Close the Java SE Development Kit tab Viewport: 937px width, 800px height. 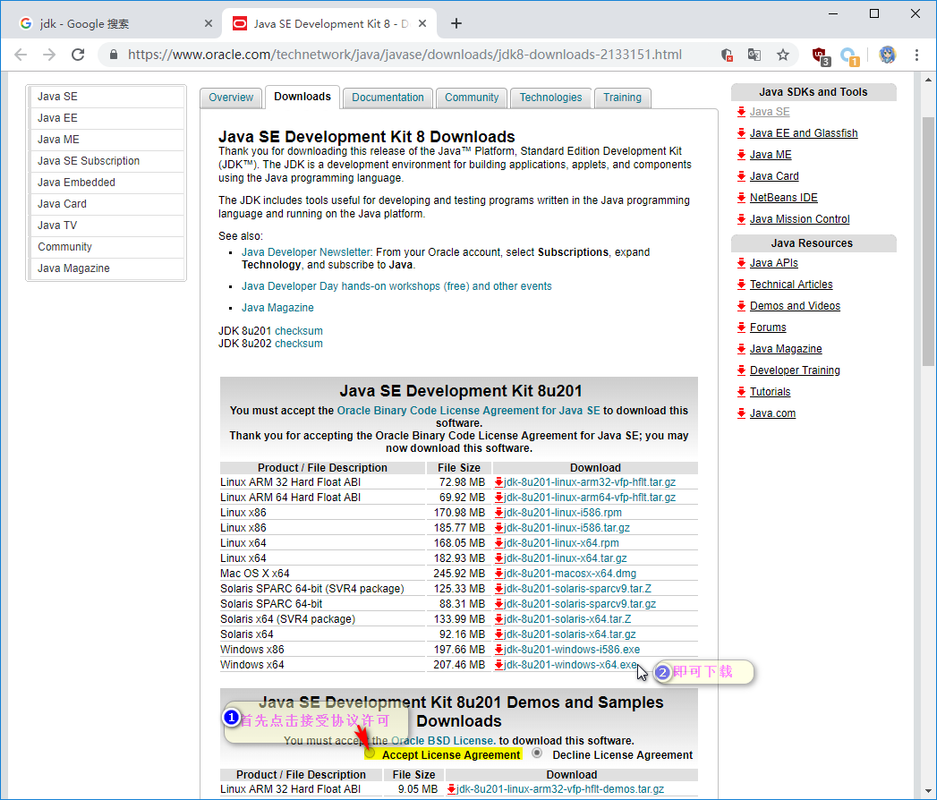point(422,23)
